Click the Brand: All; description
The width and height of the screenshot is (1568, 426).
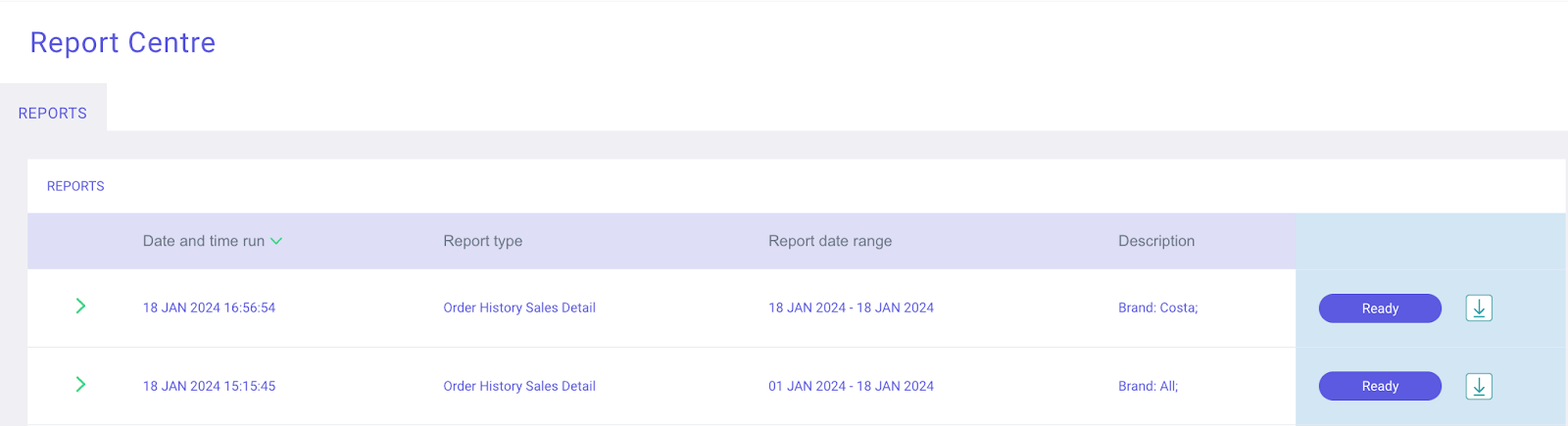point(1148,386)
